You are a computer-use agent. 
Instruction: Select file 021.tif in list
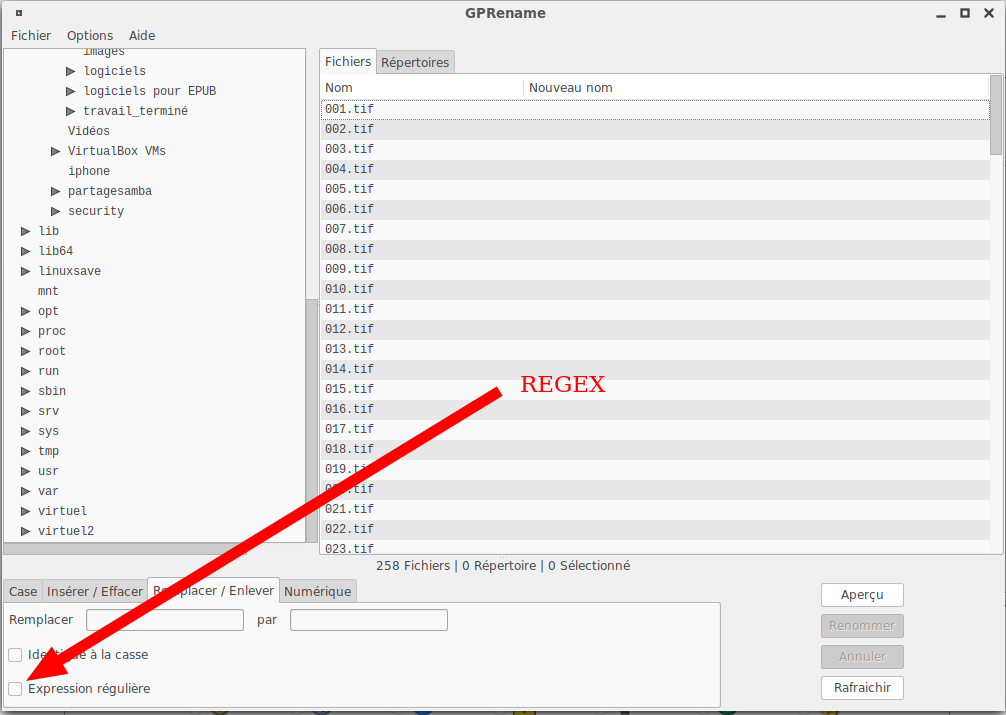[654, 509]
